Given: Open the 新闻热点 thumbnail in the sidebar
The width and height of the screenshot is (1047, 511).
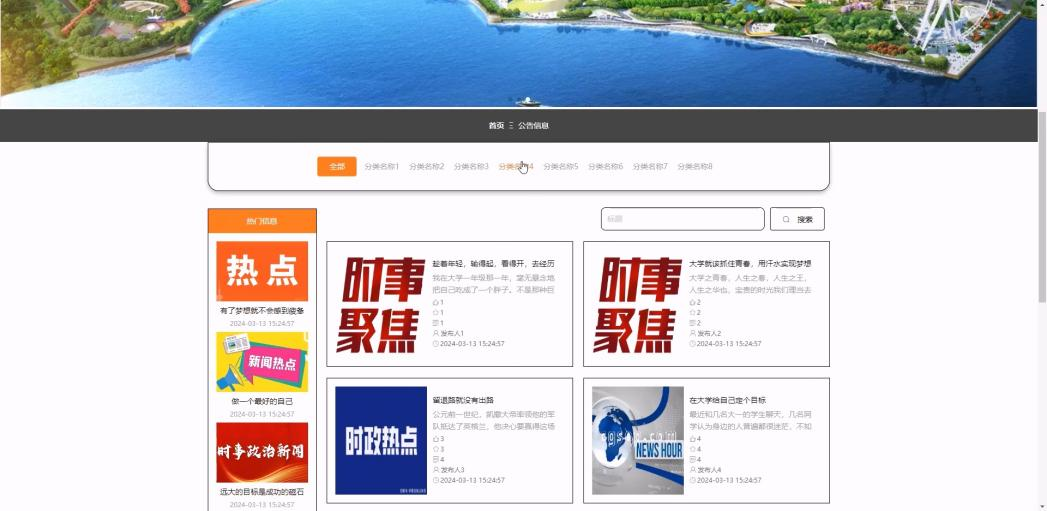Looking at the screenshot, I should [x=262, y=362].
